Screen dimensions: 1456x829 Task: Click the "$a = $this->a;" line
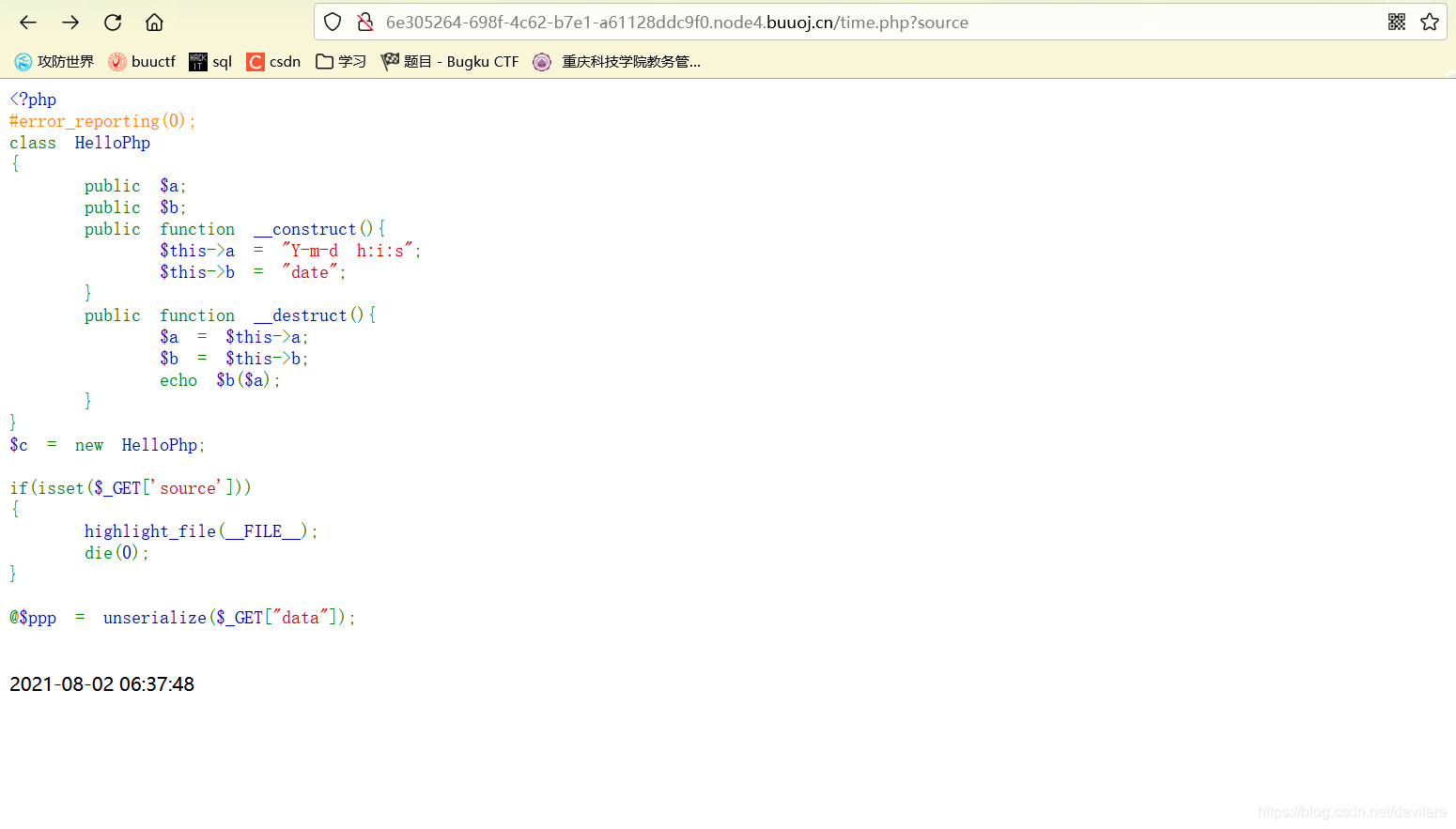click(234, 337)
